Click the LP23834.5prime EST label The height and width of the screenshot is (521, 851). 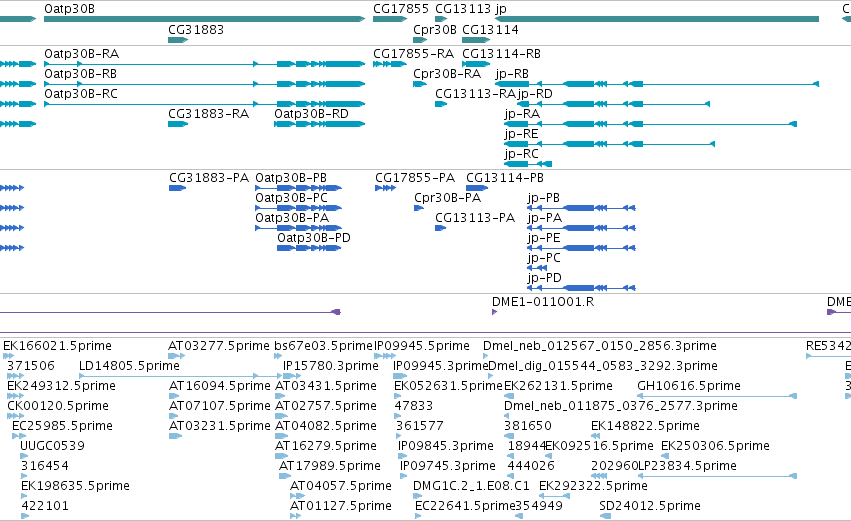[687, 466]
